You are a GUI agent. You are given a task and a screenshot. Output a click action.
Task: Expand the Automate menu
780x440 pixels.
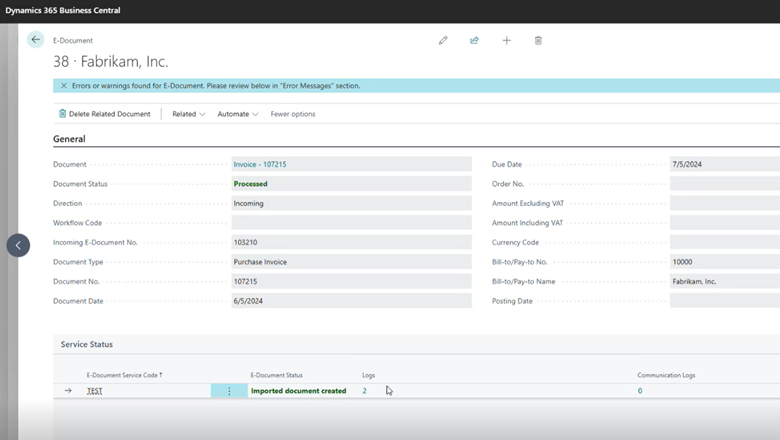[x=238, y=114]
